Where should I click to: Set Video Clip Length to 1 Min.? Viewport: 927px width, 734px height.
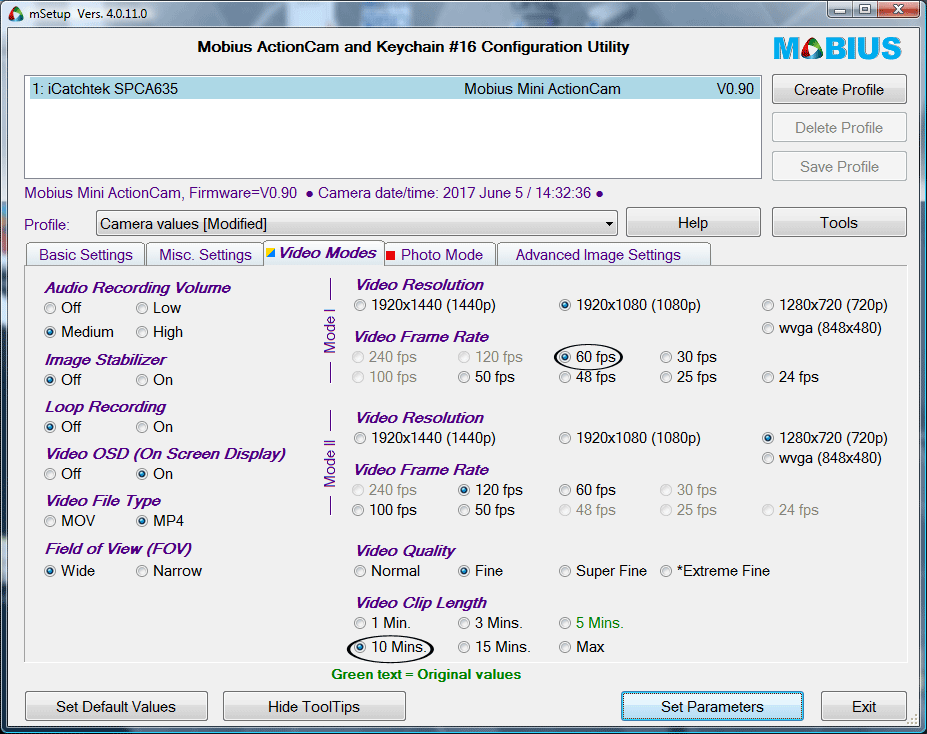[382, 623]
